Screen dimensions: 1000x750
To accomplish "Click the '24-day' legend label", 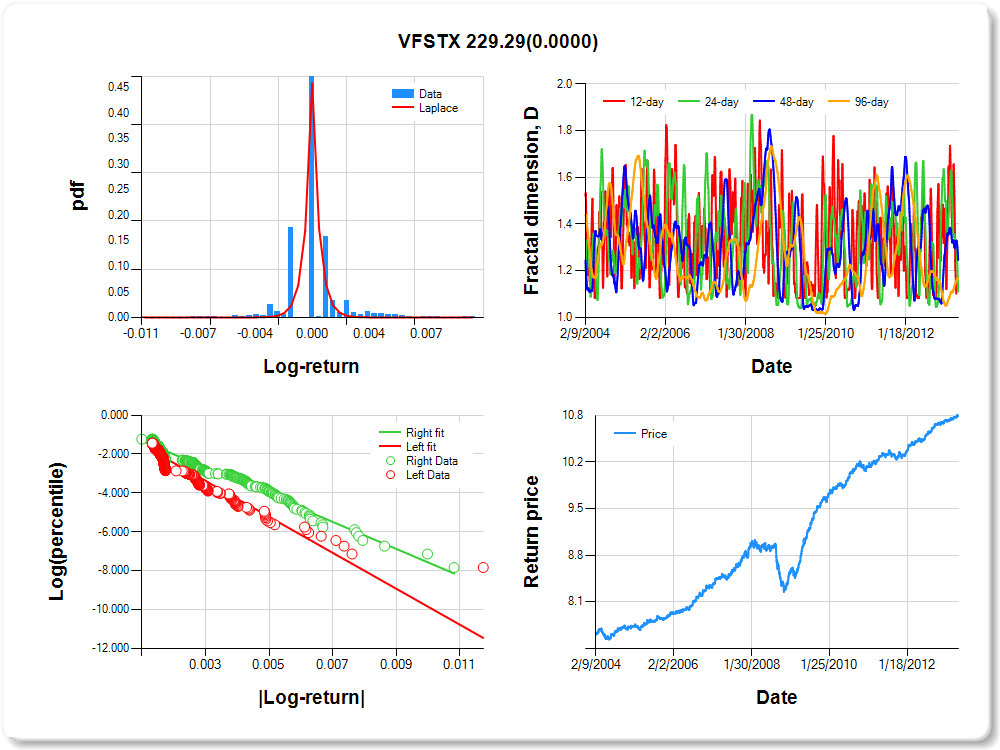I will click(721, 102).
